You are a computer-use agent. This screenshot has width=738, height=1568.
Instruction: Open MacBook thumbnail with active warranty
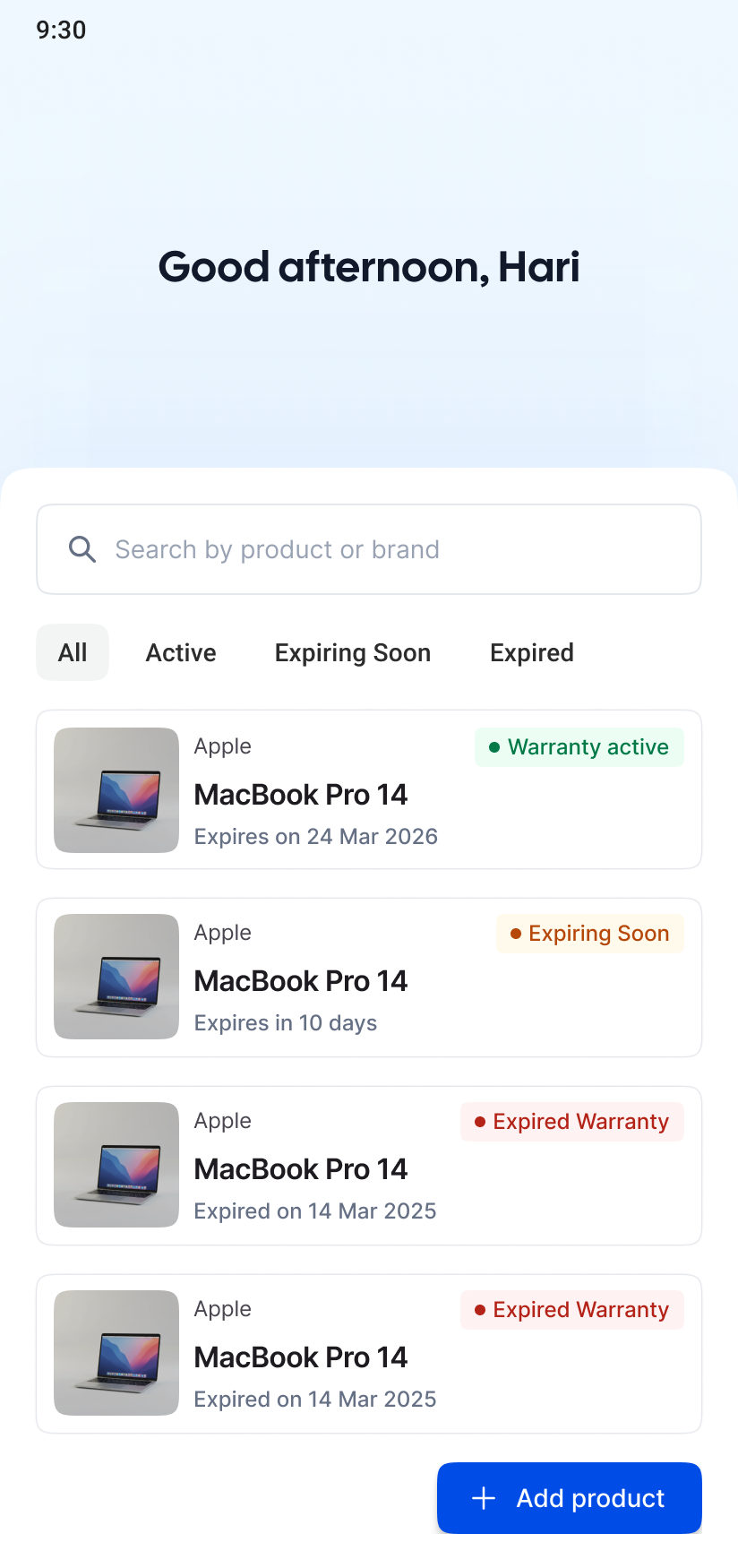click(x=116, y=790)
